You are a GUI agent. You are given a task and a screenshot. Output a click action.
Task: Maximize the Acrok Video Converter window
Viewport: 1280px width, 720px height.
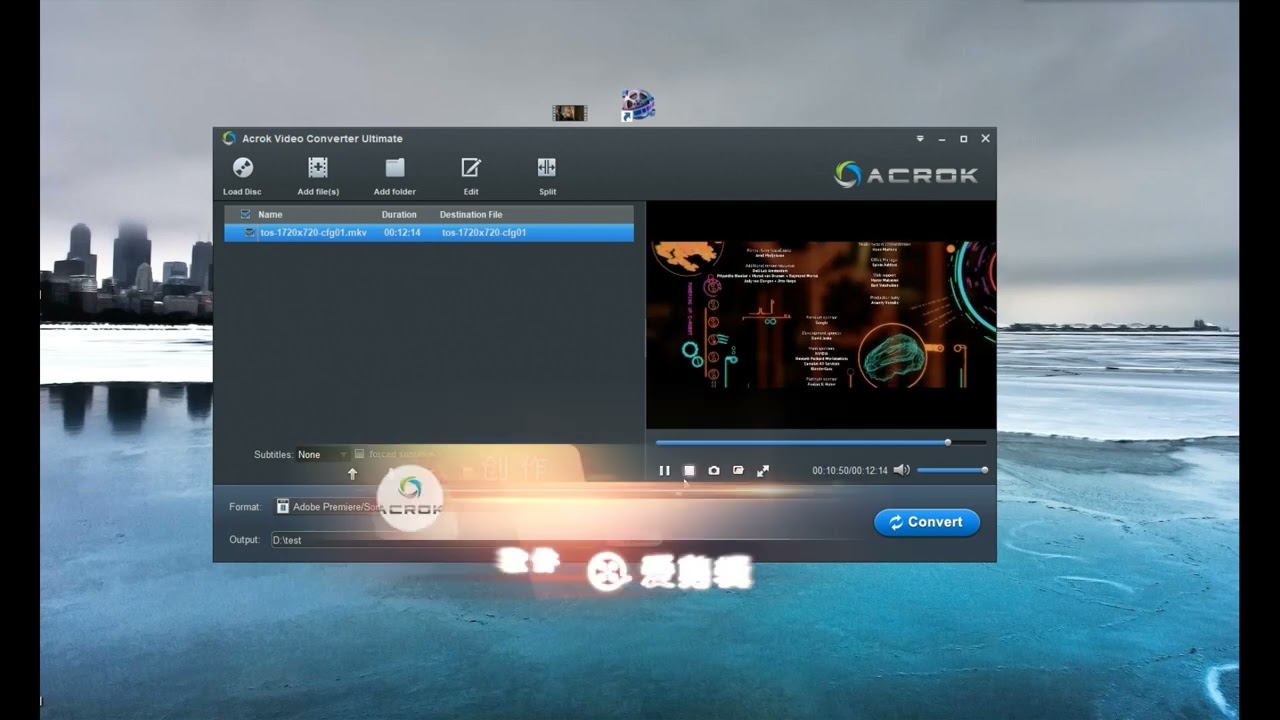pyautogui.click(x=964, y=139)
